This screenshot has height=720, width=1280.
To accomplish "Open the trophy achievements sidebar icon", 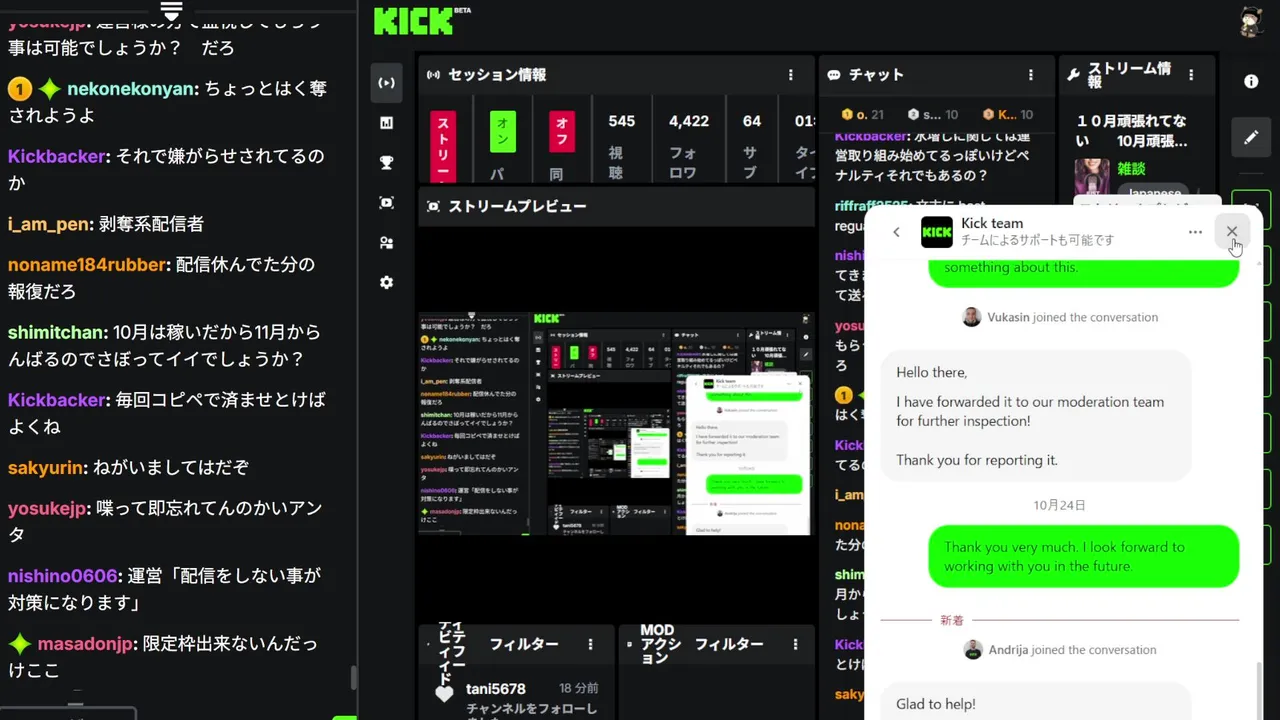I will pos(386,163).
